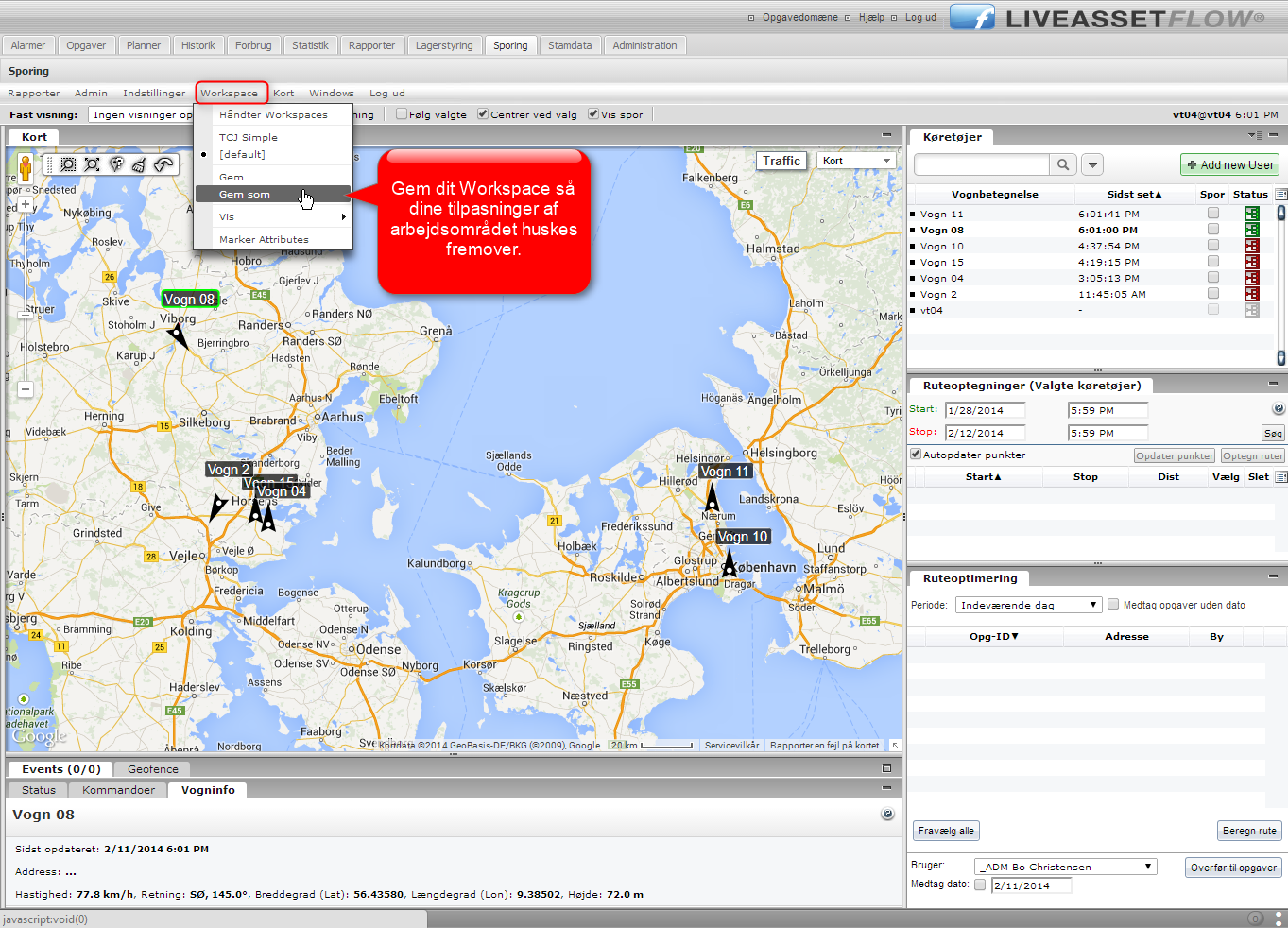The height and width of the screenshot is (928, 1288).
Task: Click the map zoom slider handle
Action: coord(26,315)
